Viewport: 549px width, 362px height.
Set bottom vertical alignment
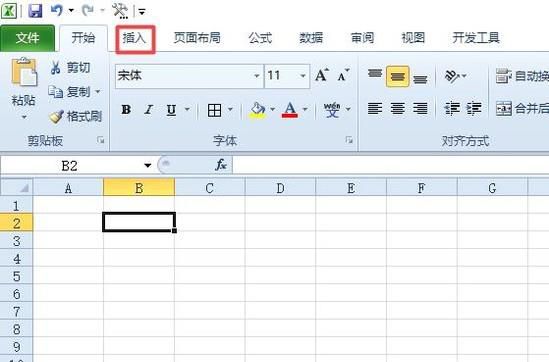pos(420,78)
